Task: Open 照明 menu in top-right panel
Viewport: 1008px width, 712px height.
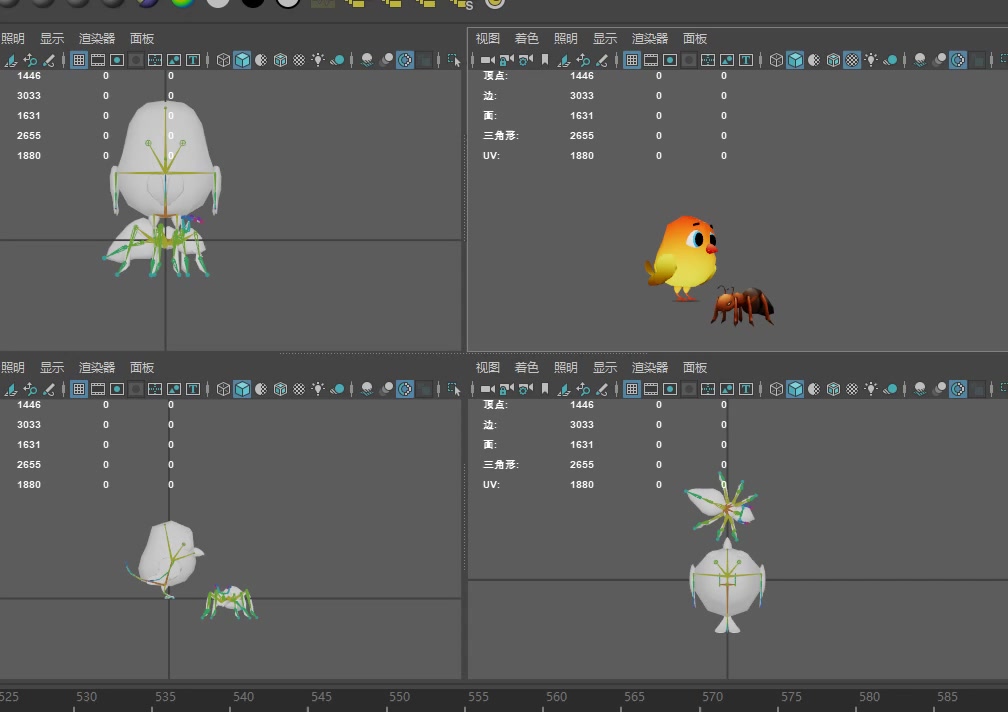Action: pos(565,38)
